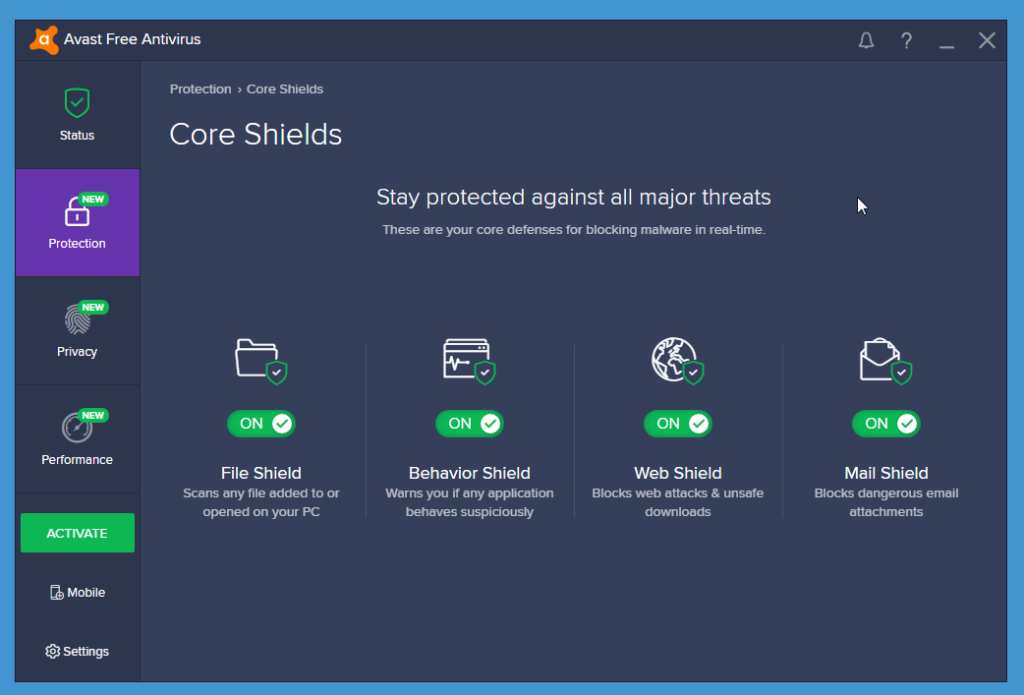This screenshot has height=695, width=1024.
Task: Click the File Shield folder icon
Action: coord(261,361)
